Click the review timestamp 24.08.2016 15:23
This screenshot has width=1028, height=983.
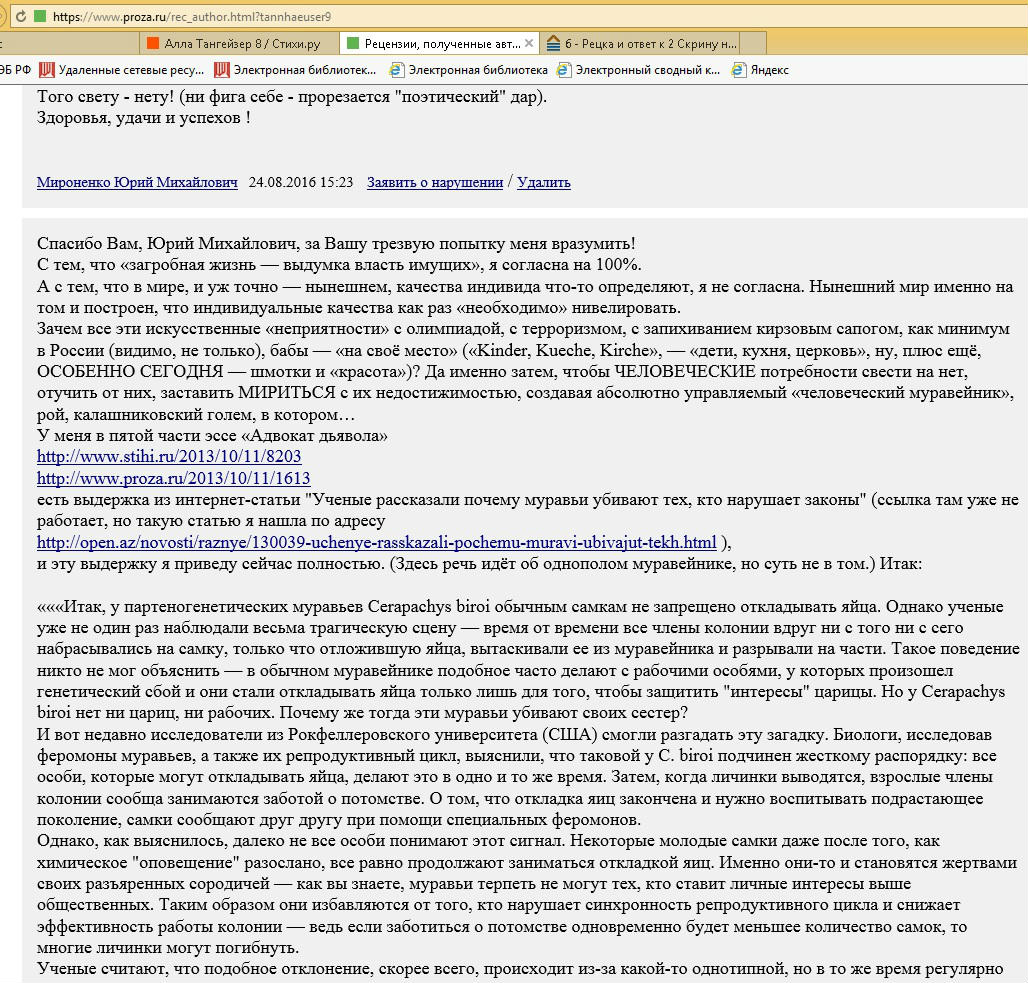[301, 182]
